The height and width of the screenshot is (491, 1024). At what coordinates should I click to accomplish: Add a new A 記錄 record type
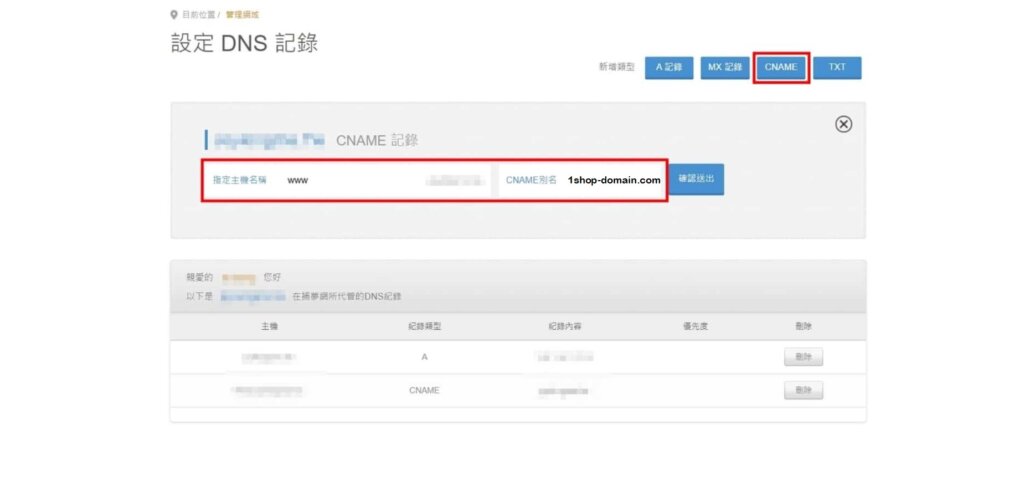pos(669,67)
